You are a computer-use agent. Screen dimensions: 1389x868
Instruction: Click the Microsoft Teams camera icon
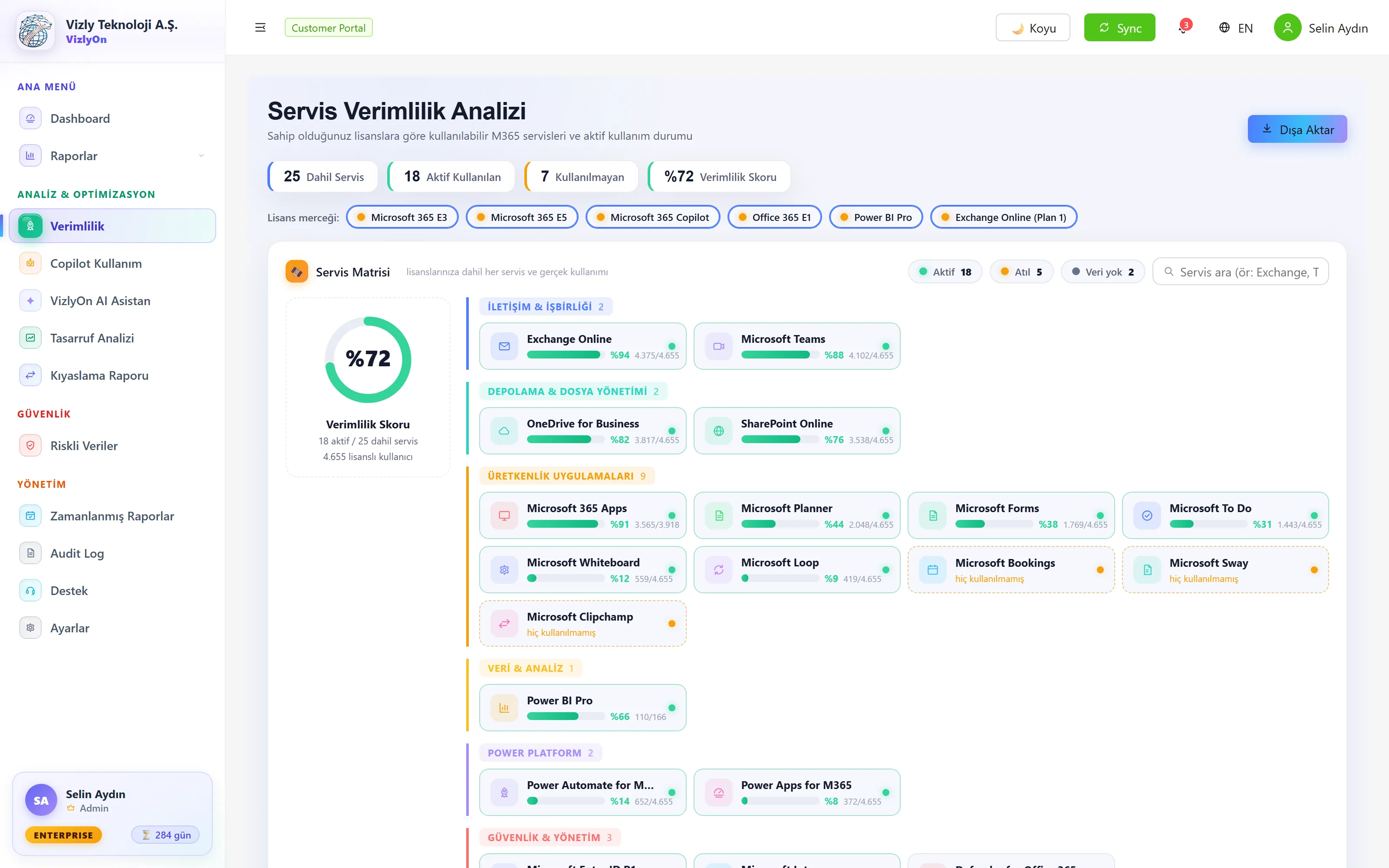tap(719, 346)
